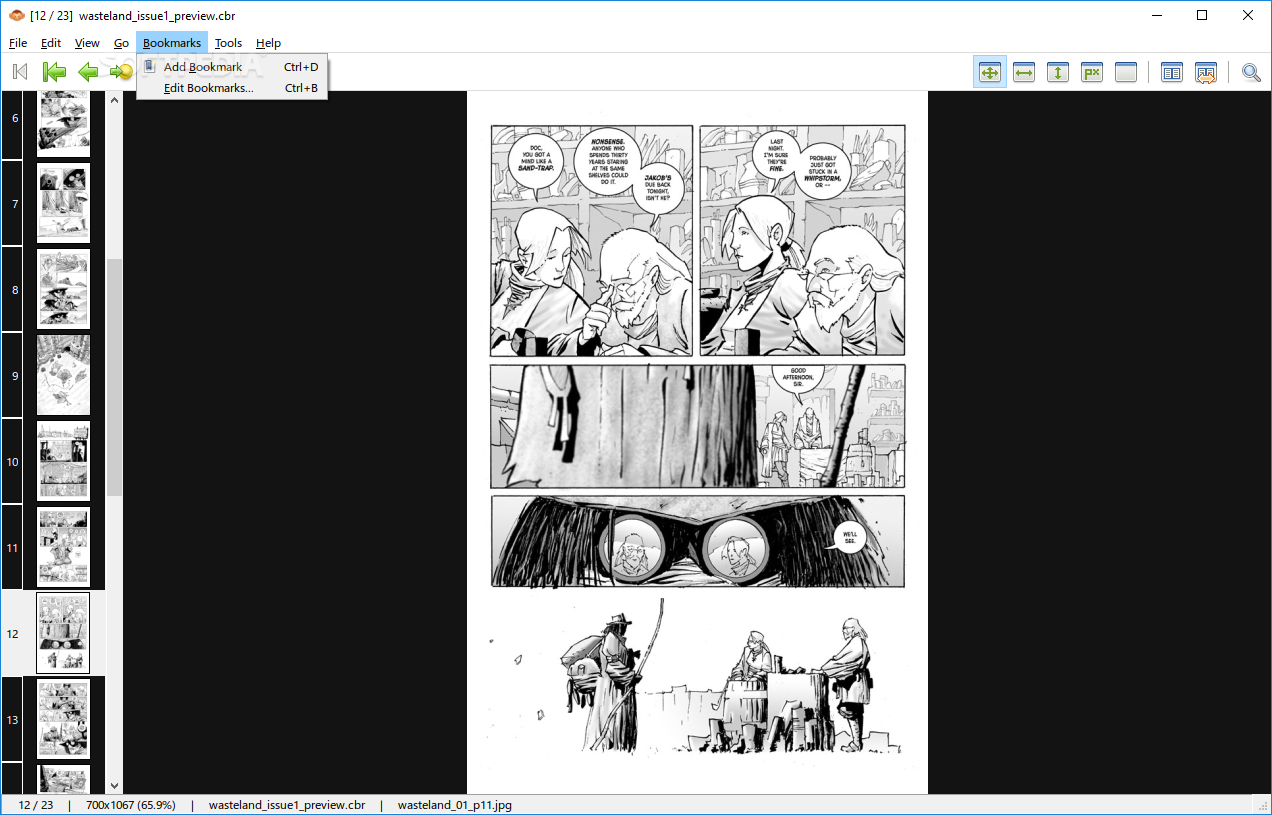Click the number label '9' in the sidebar
Viewport: 1272px width, 815px height.
coord(14,376)
